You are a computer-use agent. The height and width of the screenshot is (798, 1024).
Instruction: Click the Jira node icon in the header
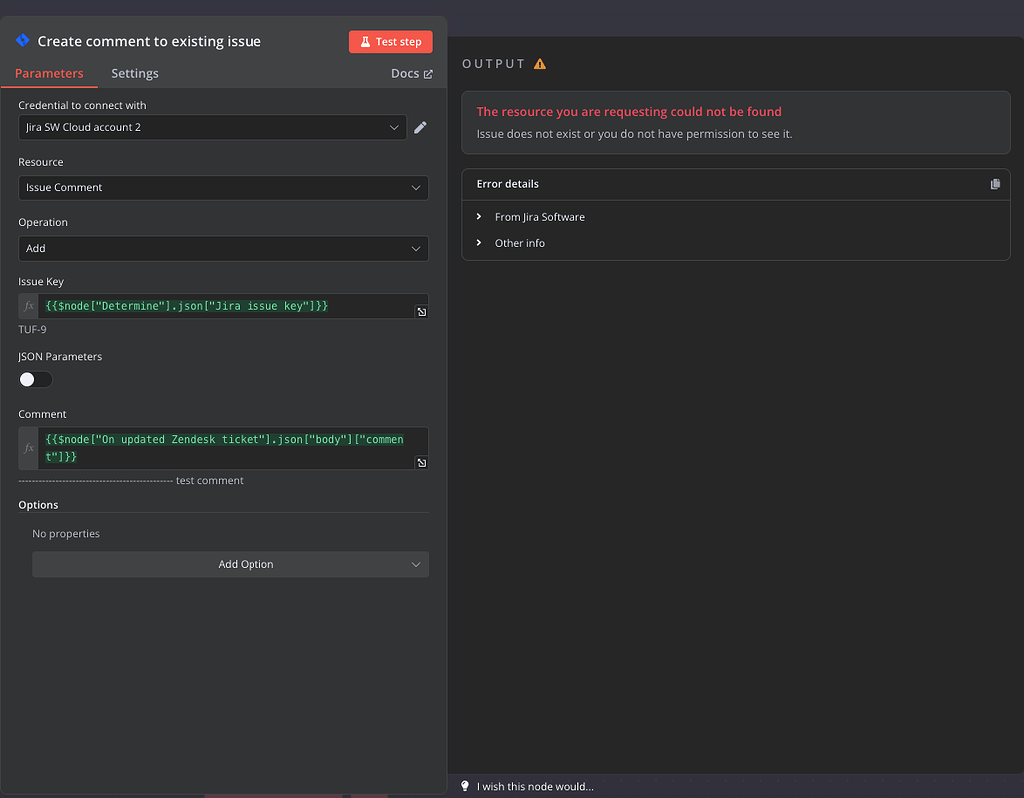[22, 40]
